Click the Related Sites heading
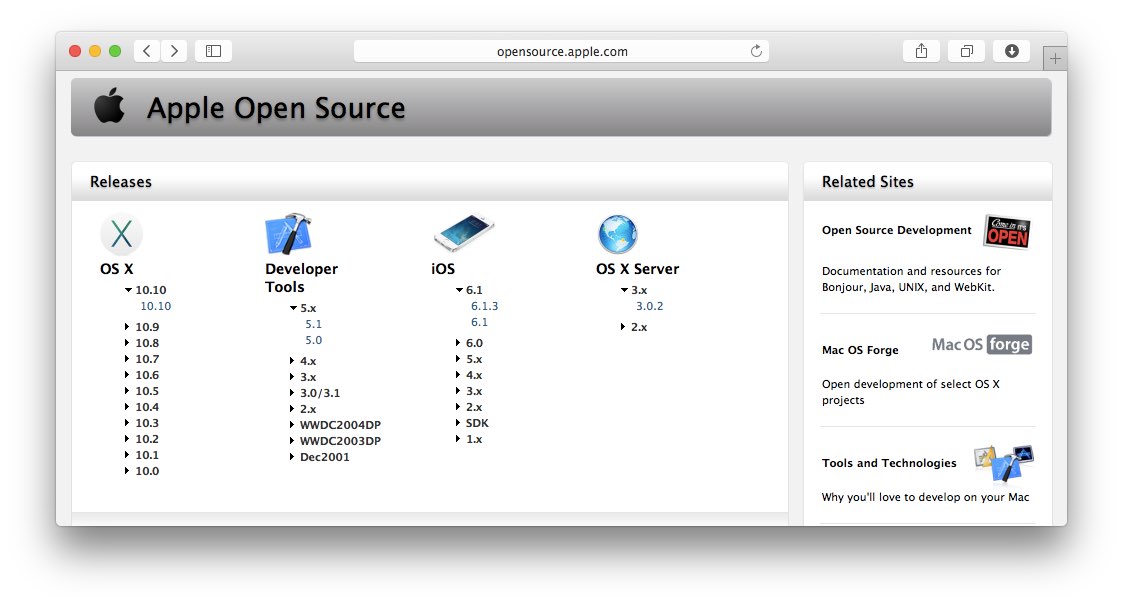The height and width of the screenshot is (606, 1123). [867, 182]
